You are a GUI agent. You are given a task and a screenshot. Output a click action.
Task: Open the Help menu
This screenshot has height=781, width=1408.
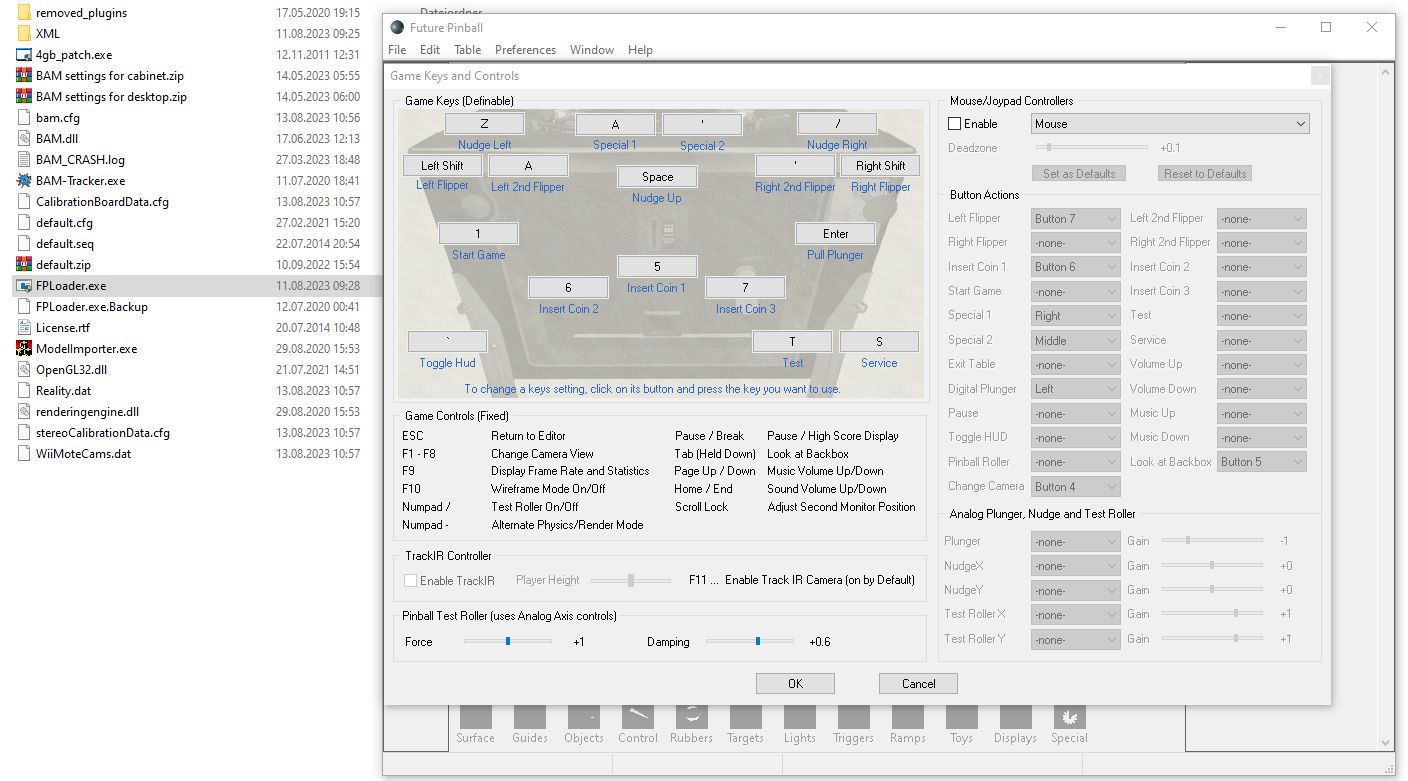pos(640,50)
